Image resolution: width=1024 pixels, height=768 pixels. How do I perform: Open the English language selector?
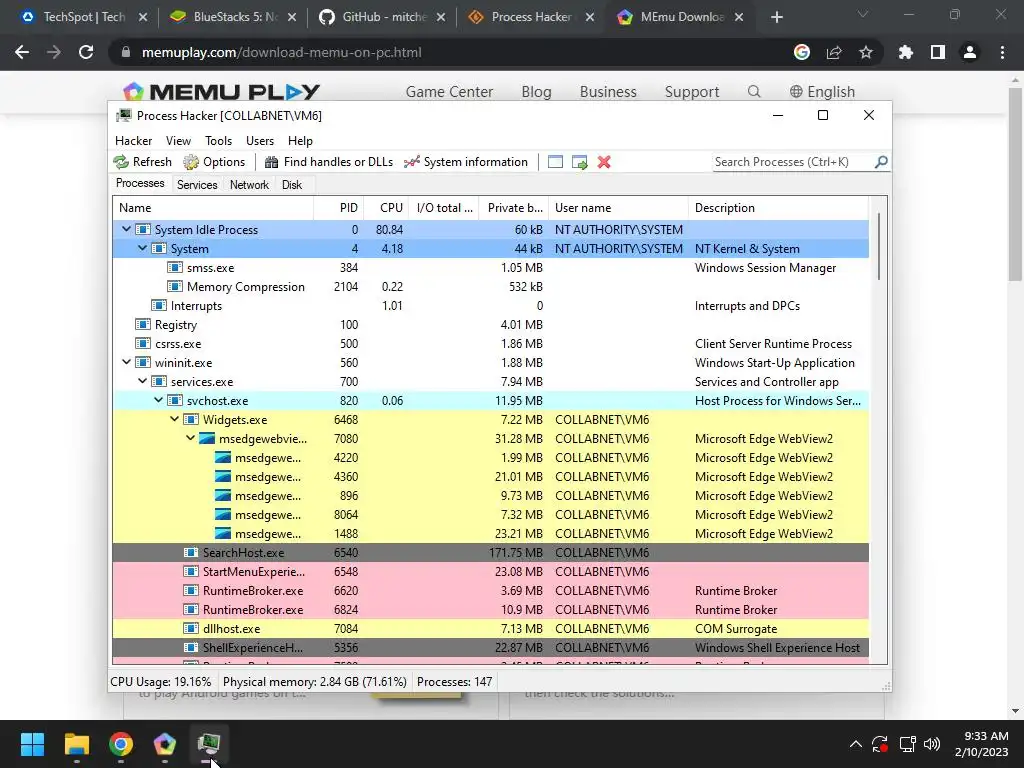click(822, 91)
